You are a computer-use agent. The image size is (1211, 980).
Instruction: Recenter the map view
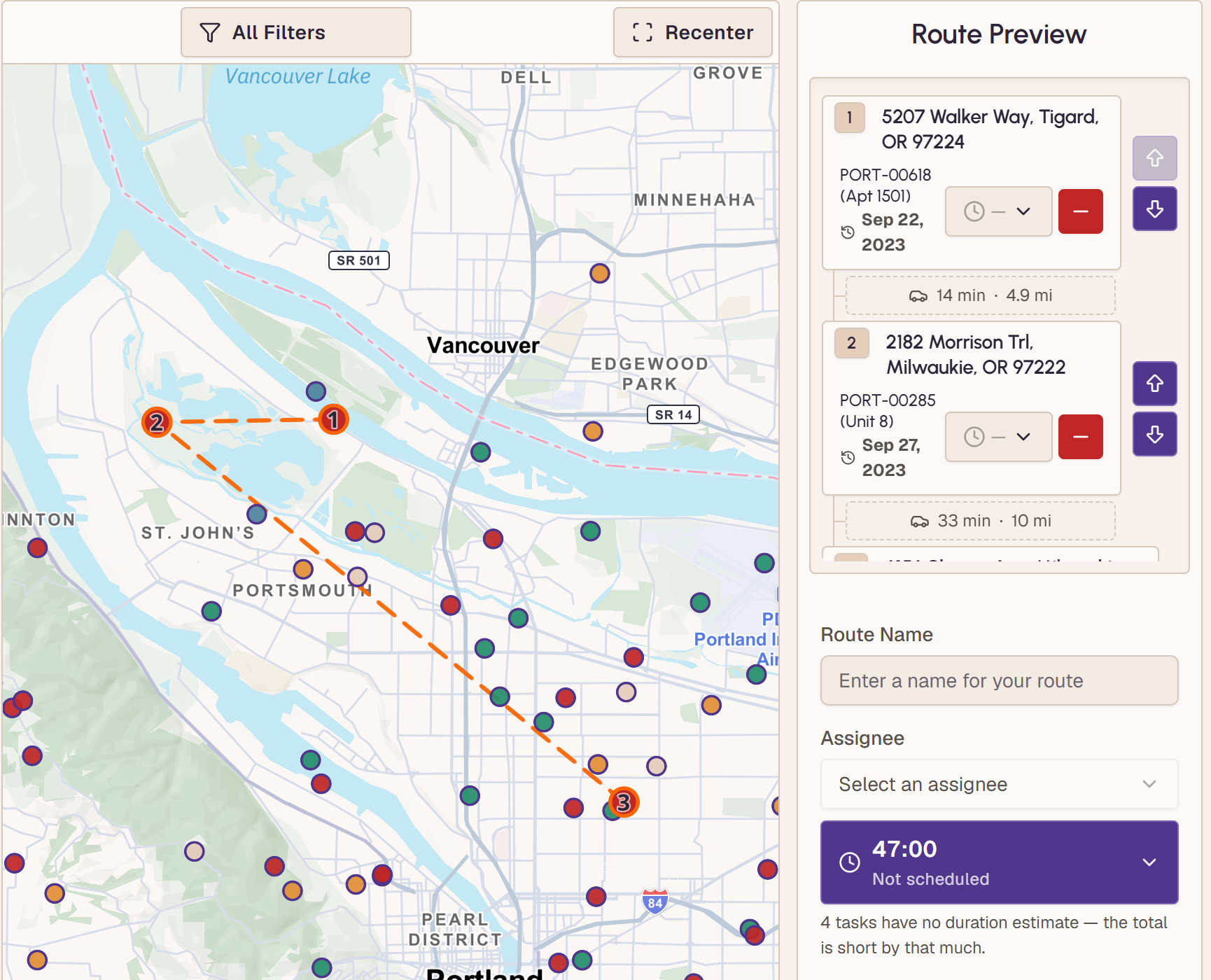point(692,32)
